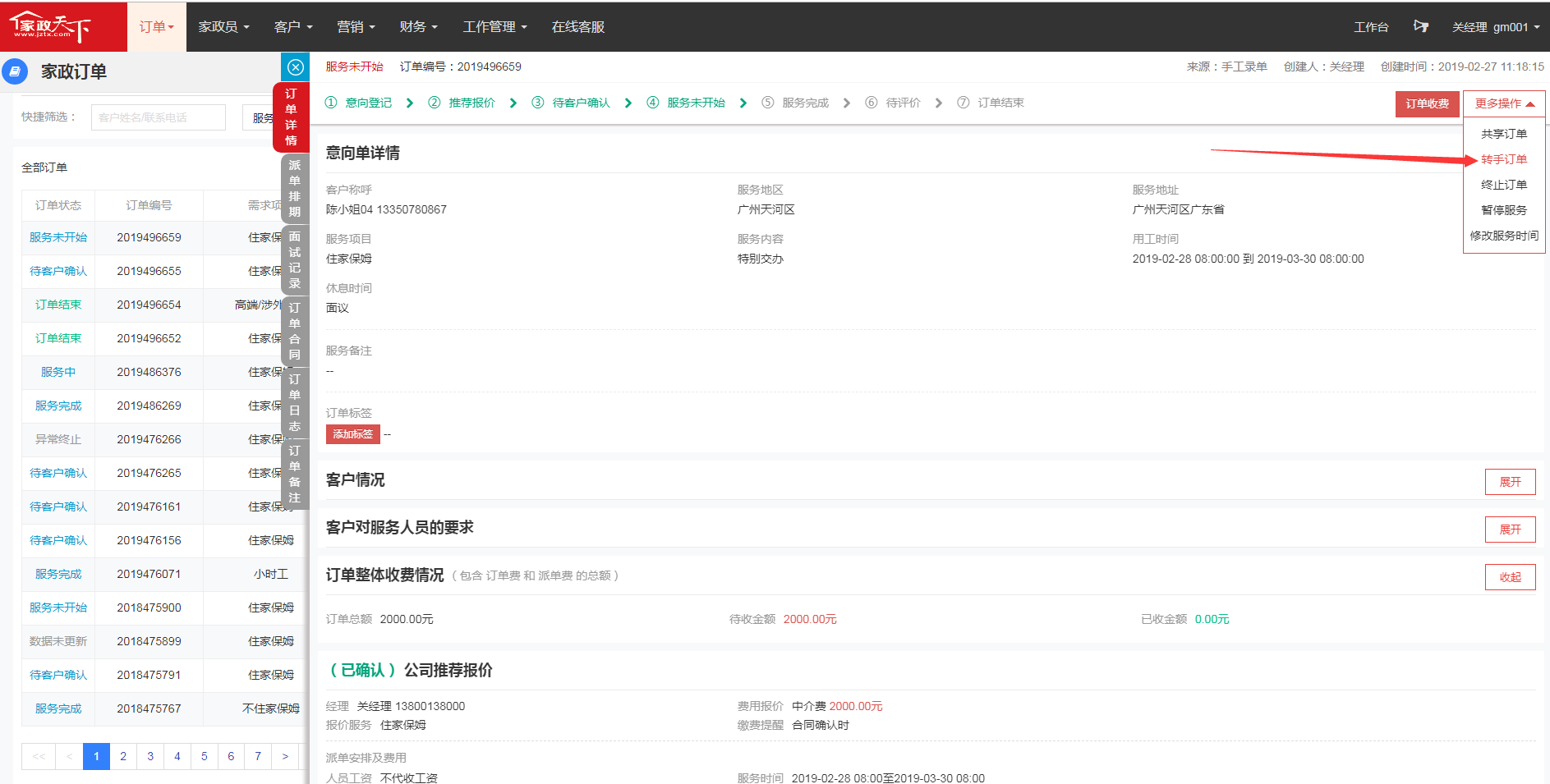Click step 6 待评价
Viewport: 1550px width, 784px height.
point(893,103)
